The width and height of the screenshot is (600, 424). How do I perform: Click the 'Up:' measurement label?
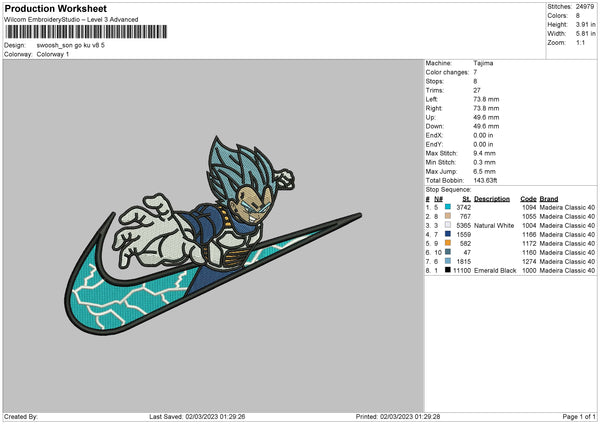tap(430, 117)
